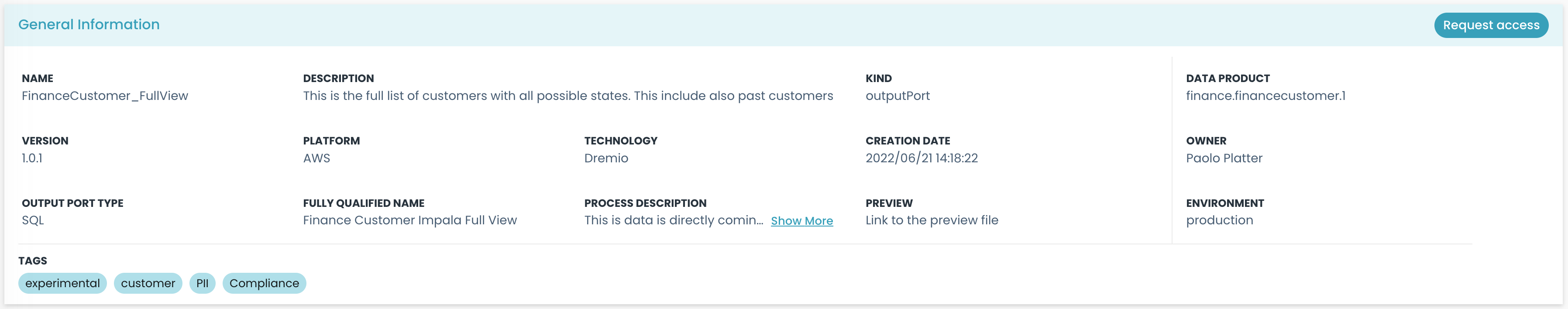This screenshot has height=309, width=1568.
Task: Select the customer tag
Action: click(x=148, y=283)
